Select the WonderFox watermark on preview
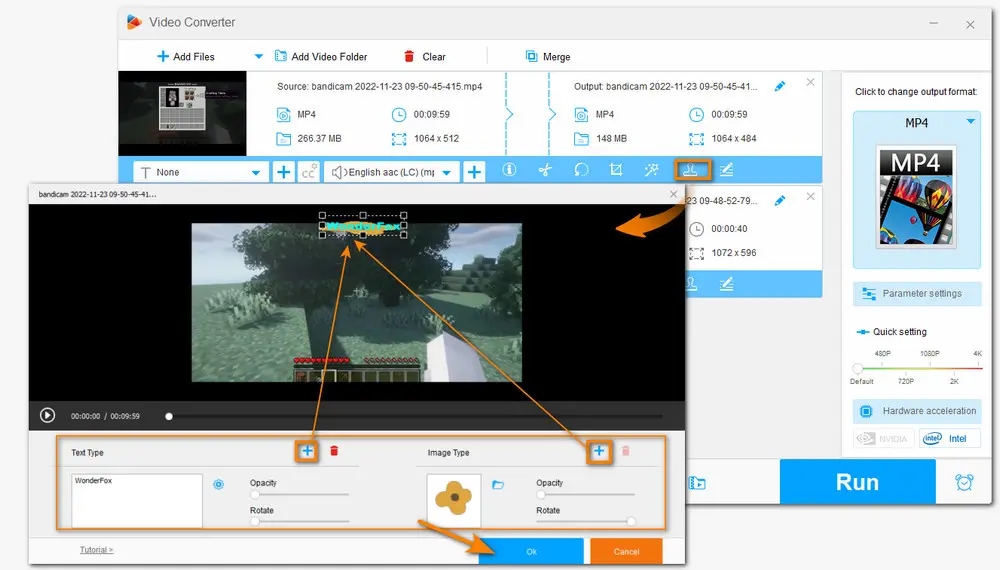 [x=363, y=226]
